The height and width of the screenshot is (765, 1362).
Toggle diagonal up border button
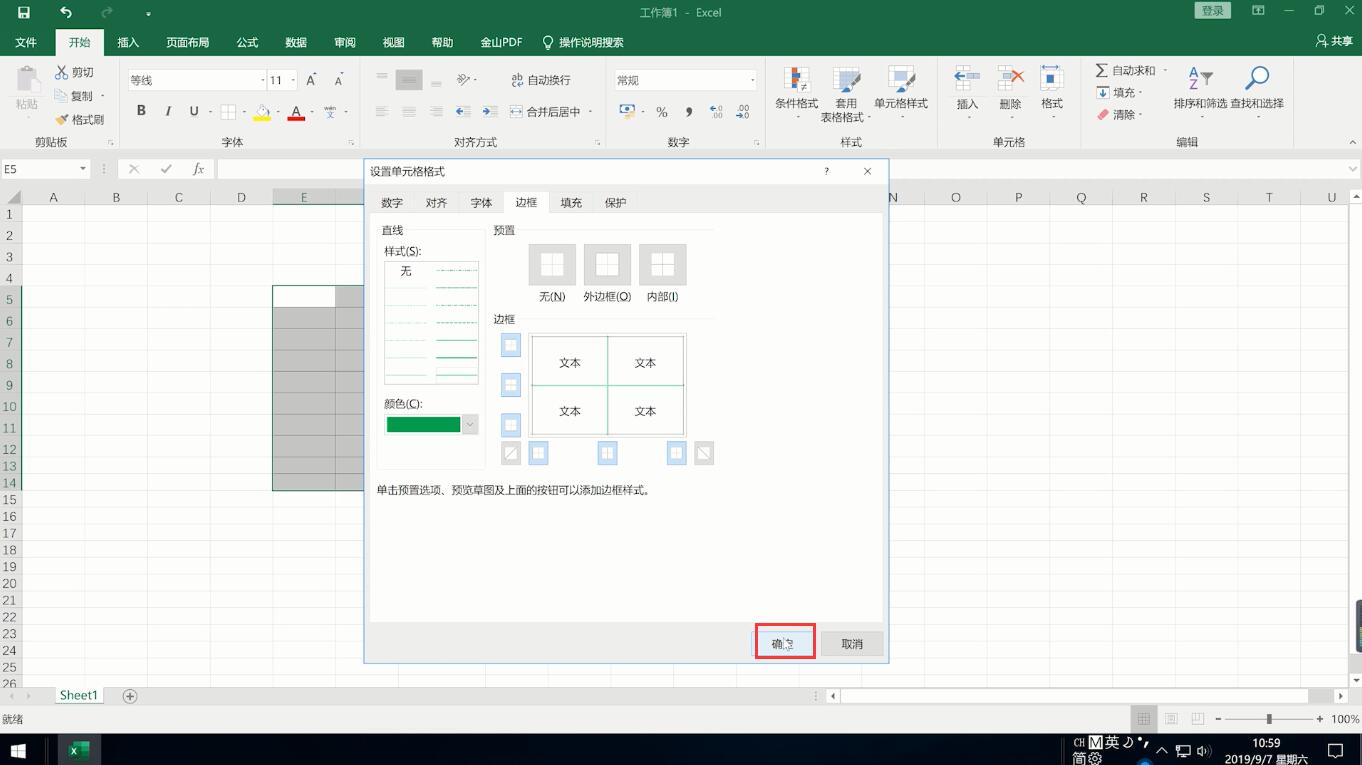(x=511, y=453)
